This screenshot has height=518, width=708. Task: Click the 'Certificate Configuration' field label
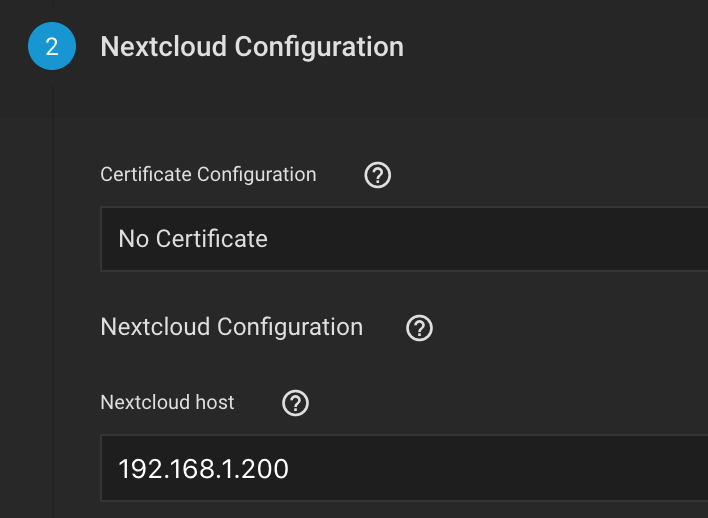click(x=208, y=175)
